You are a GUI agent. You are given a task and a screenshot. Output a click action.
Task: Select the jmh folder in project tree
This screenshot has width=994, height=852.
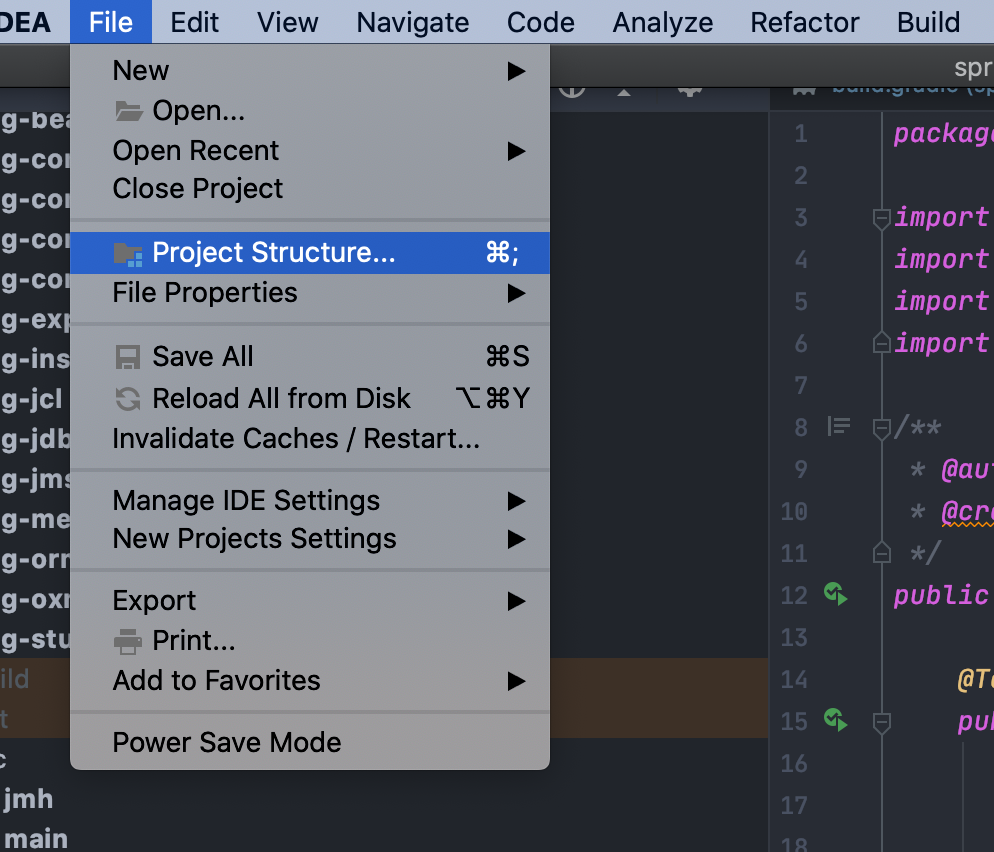point(28,799)
